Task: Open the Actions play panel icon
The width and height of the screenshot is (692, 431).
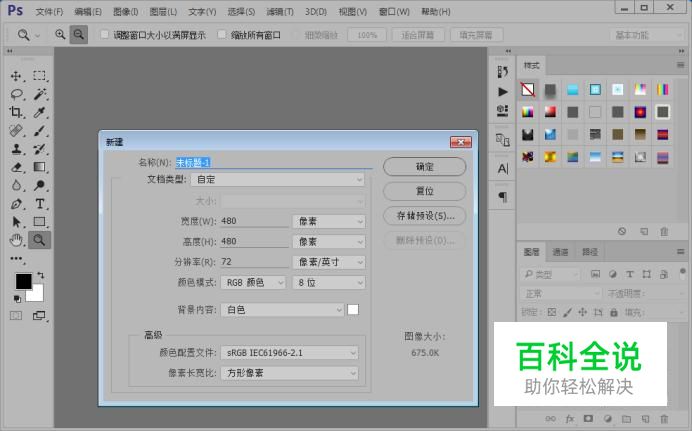Action: point(502,92)
